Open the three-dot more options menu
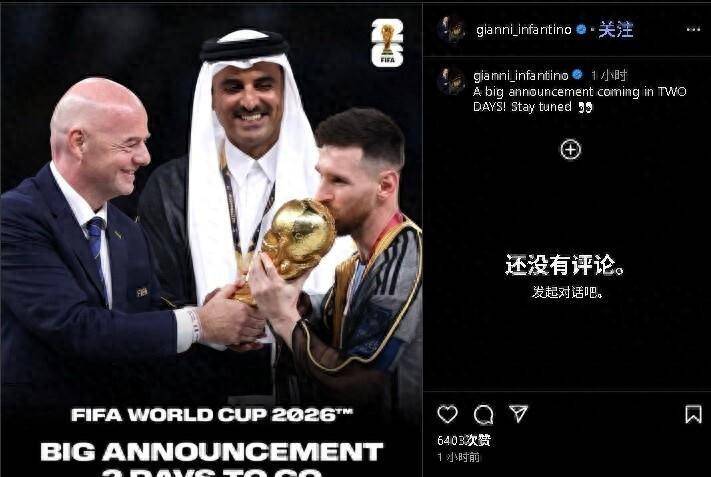The width and height of the screenshot is (711, 477). (x=693, y=29)
